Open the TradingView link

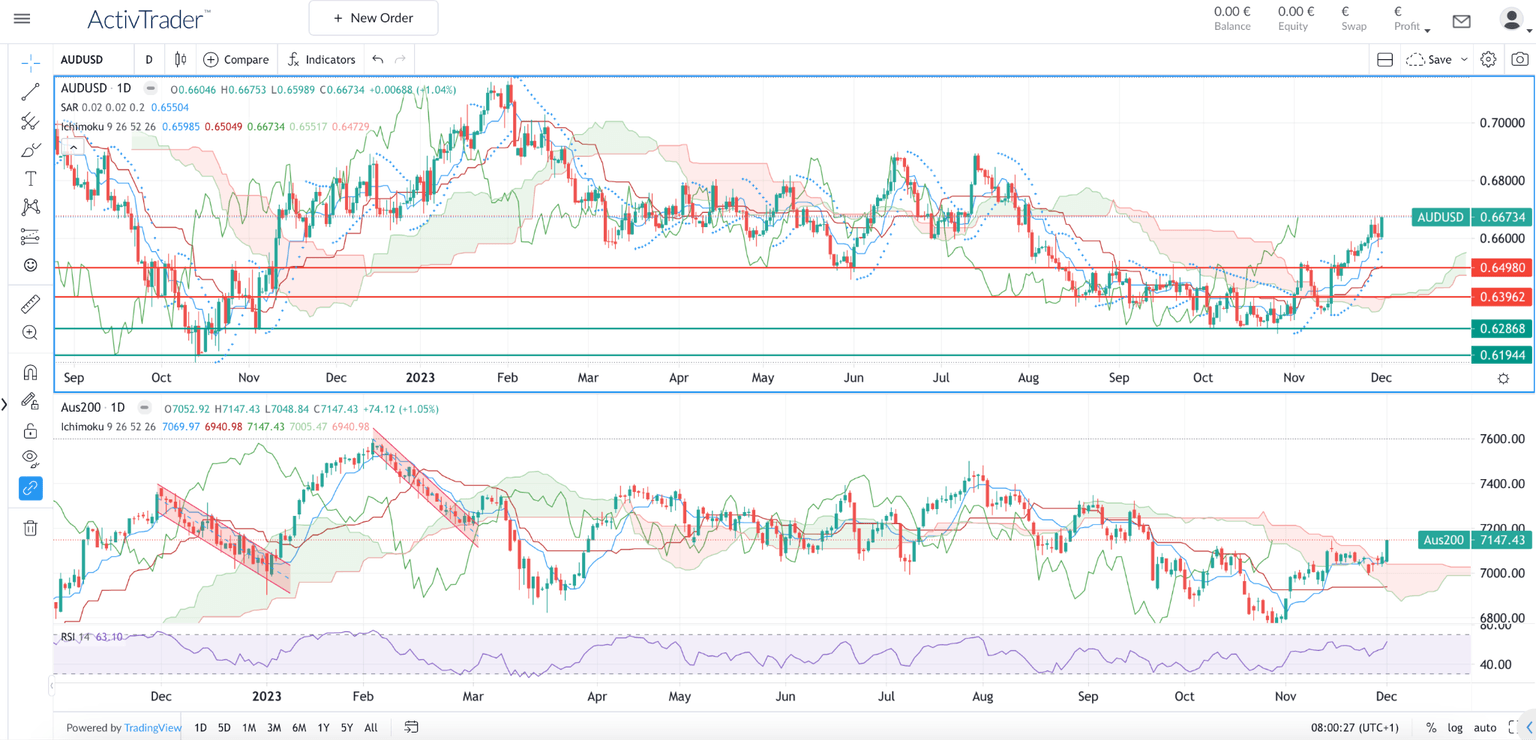(153, 728)
